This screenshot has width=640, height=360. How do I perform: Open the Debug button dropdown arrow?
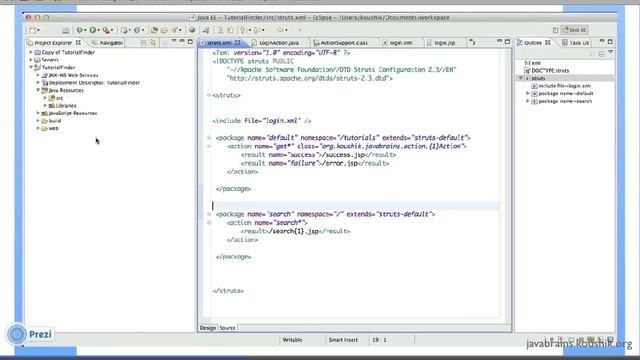[x=85, y=30]
